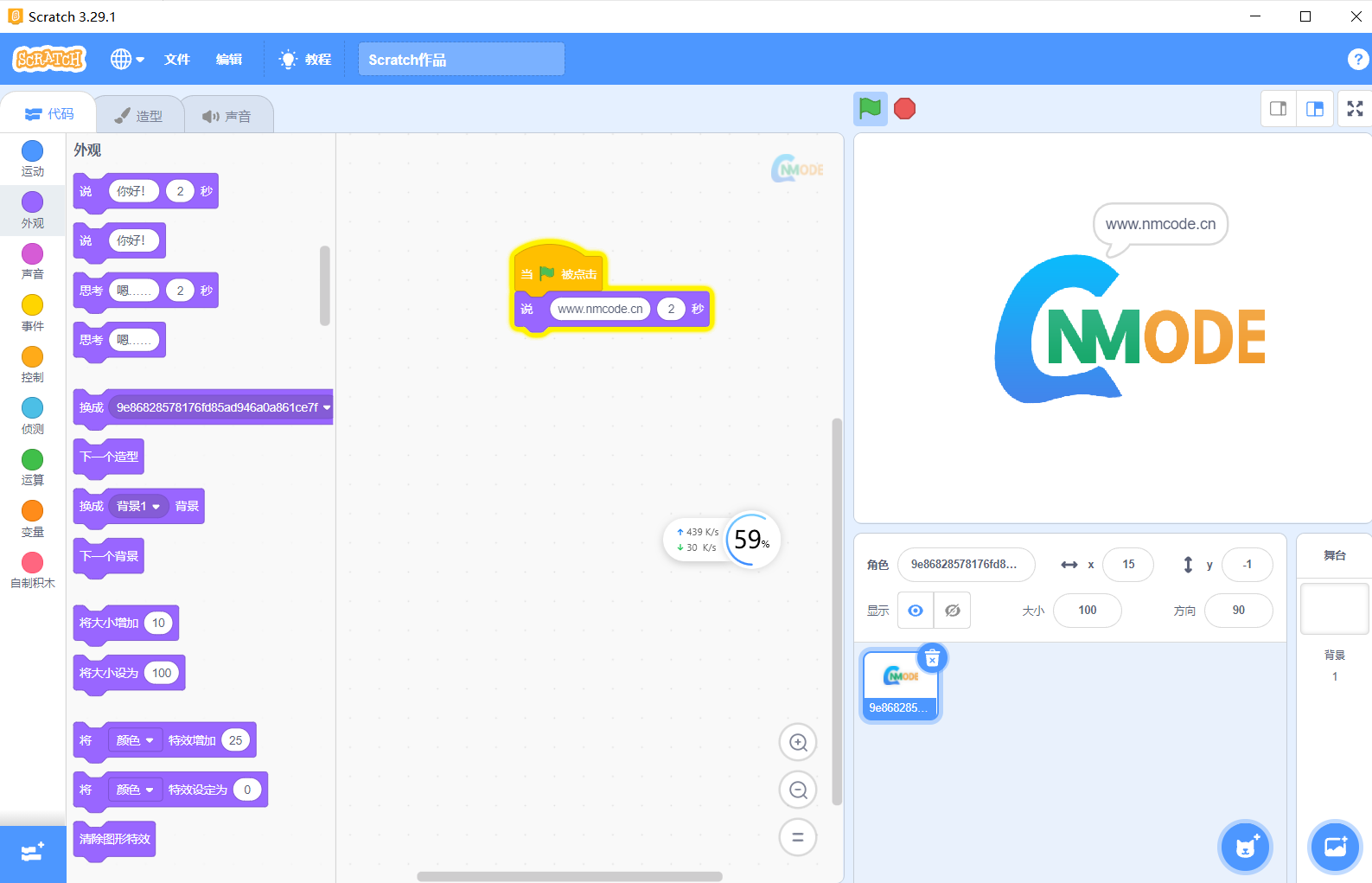Enter full screen stage mode
Screen dimensions: 1372x883
click(1355, 109)
